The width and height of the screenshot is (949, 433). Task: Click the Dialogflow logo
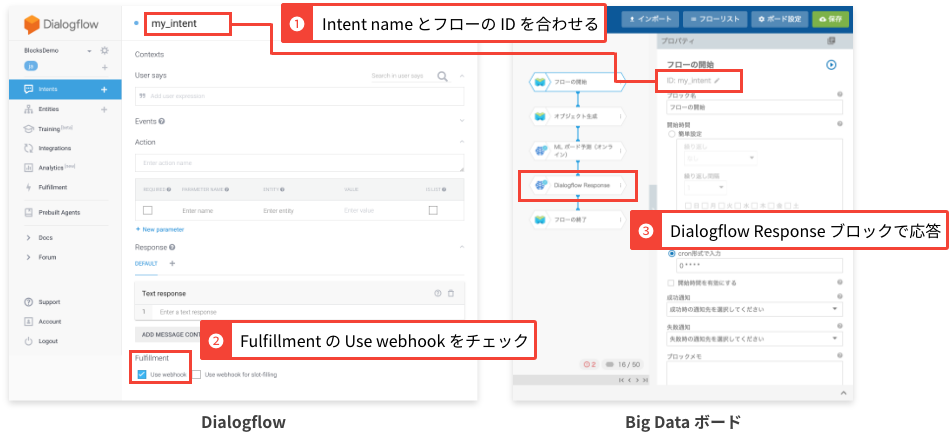point(62,25)
